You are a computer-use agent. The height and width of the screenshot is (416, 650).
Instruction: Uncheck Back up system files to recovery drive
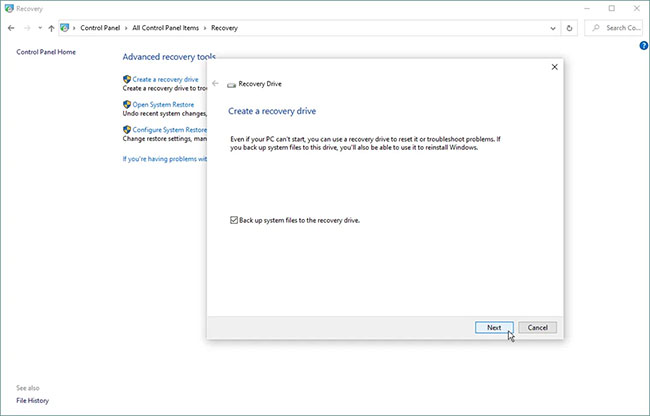click(234, 220)
